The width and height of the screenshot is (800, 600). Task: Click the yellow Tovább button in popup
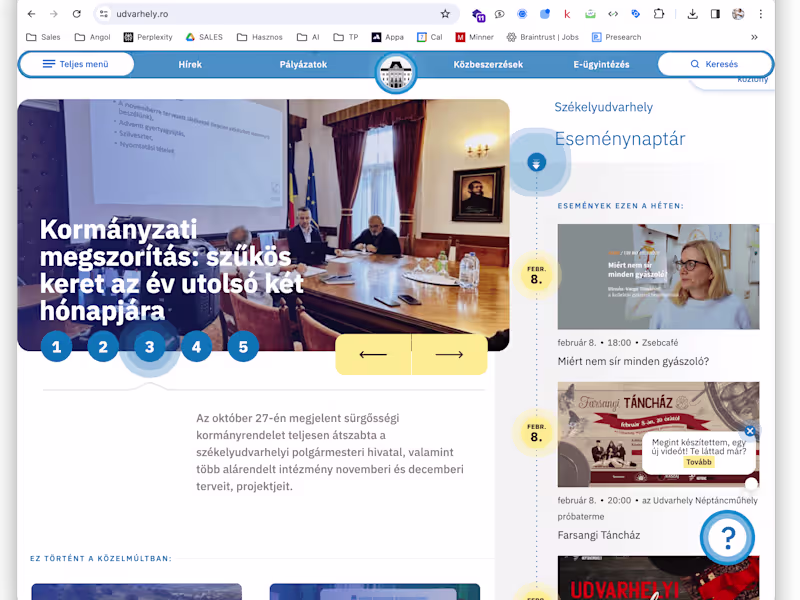(698, 462)
